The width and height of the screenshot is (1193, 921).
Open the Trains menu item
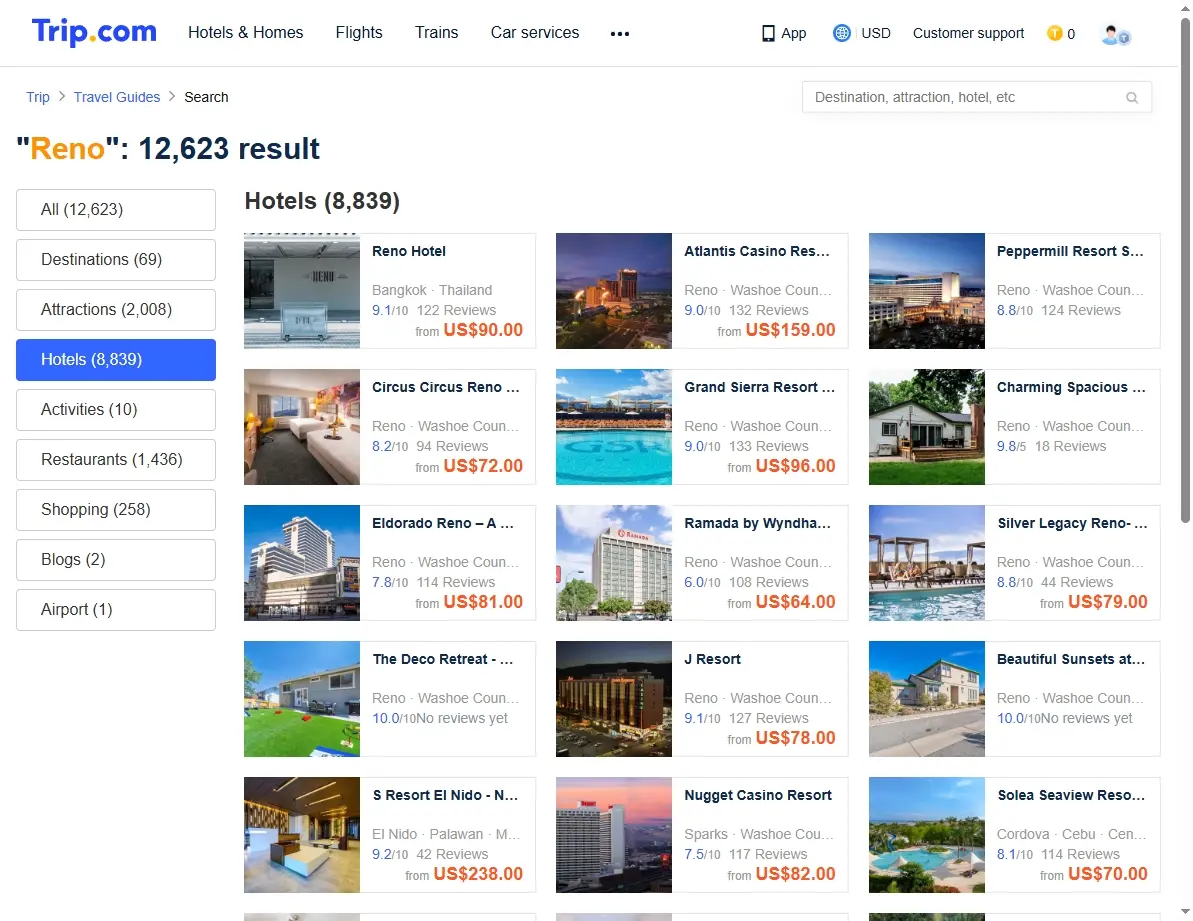coord(437,33)
